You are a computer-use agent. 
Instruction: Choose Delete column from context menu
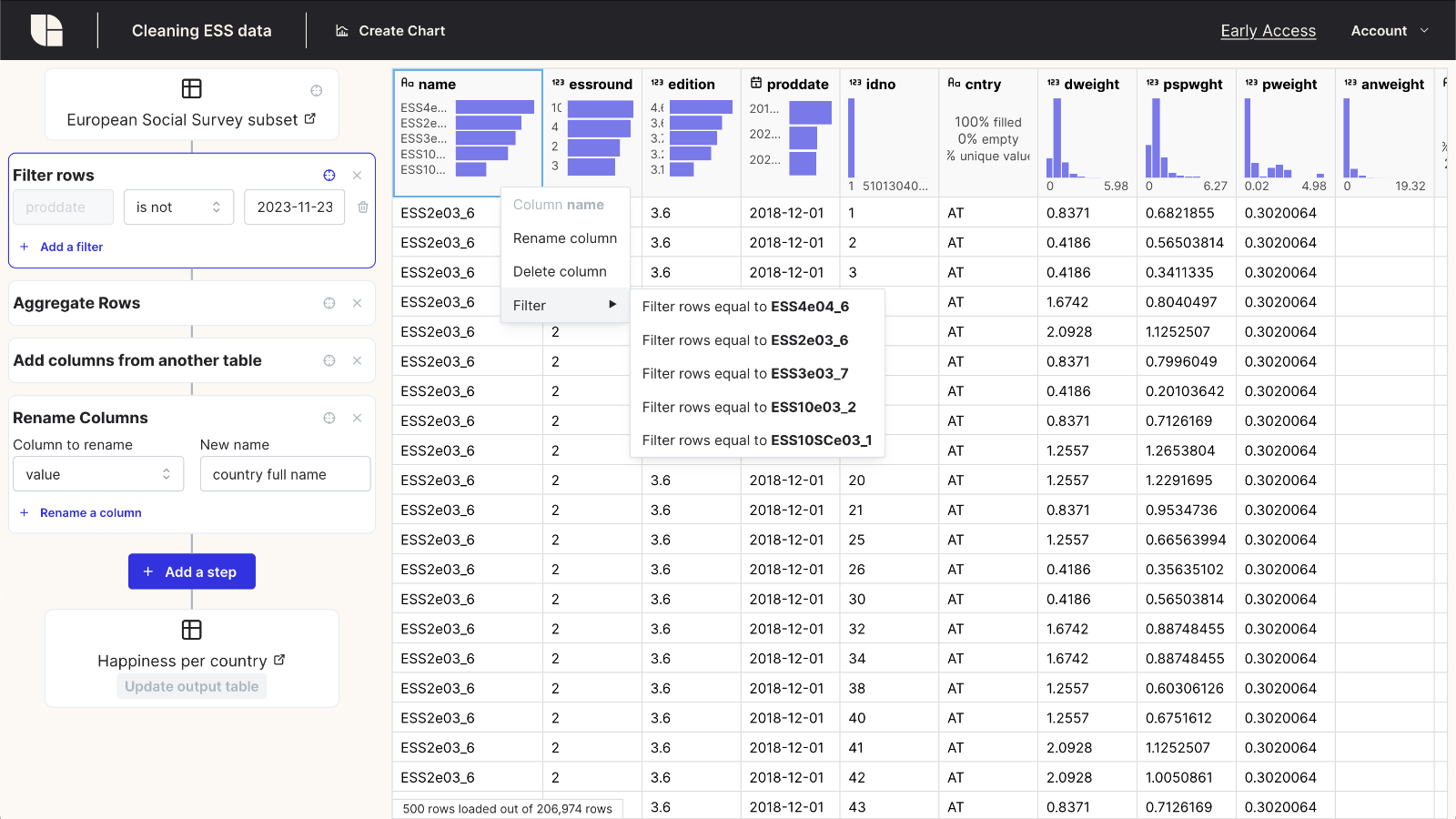(565, 271)
